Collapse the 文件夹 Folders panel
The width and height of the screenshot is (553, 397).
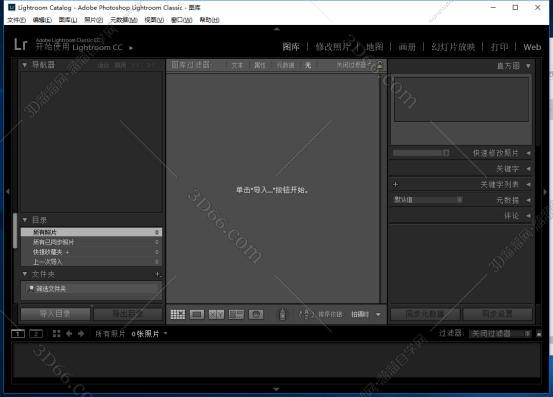pos(25,274)
